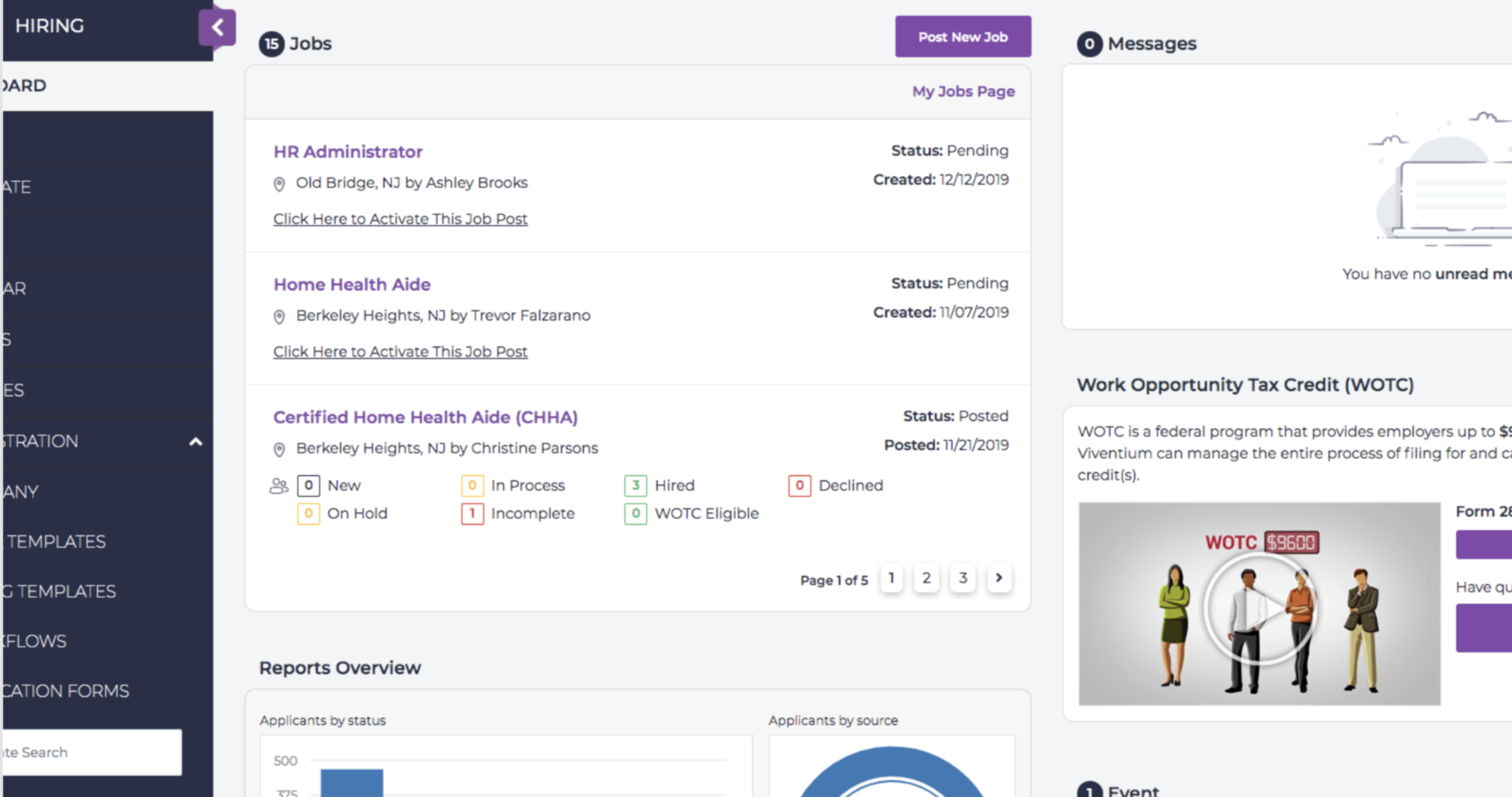The image size is (1512, 797).
Task: Go to jobs page 1
Action: [891, 577]
